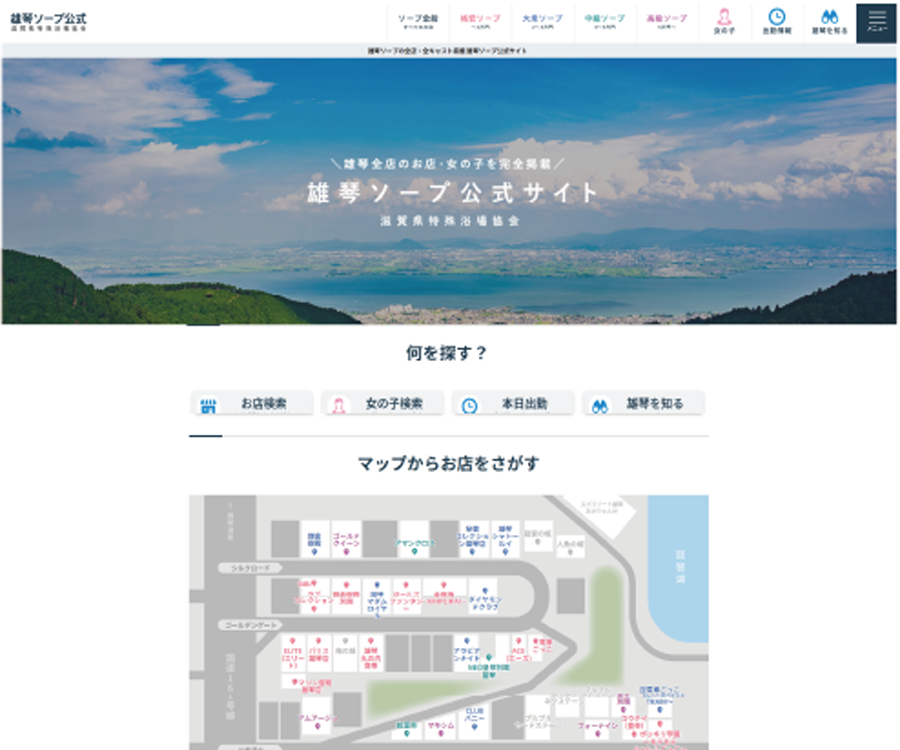Click the shop icon on お店検索
The height and width of the screenshot is (750, 900).
click(x=208, y=405)
